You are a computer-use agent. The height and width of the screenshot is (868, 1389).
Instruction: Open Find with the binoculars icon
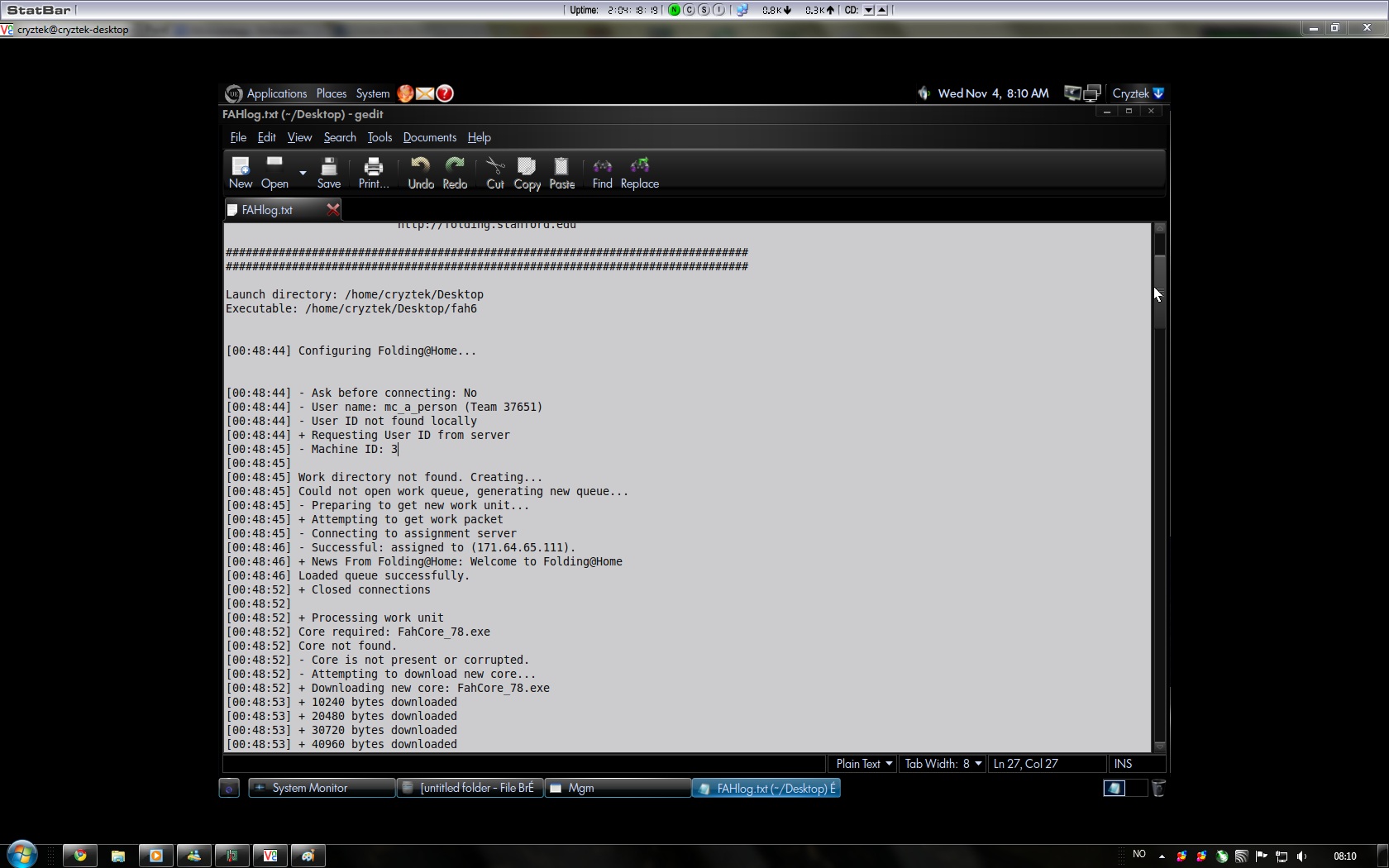coord(602,173)
